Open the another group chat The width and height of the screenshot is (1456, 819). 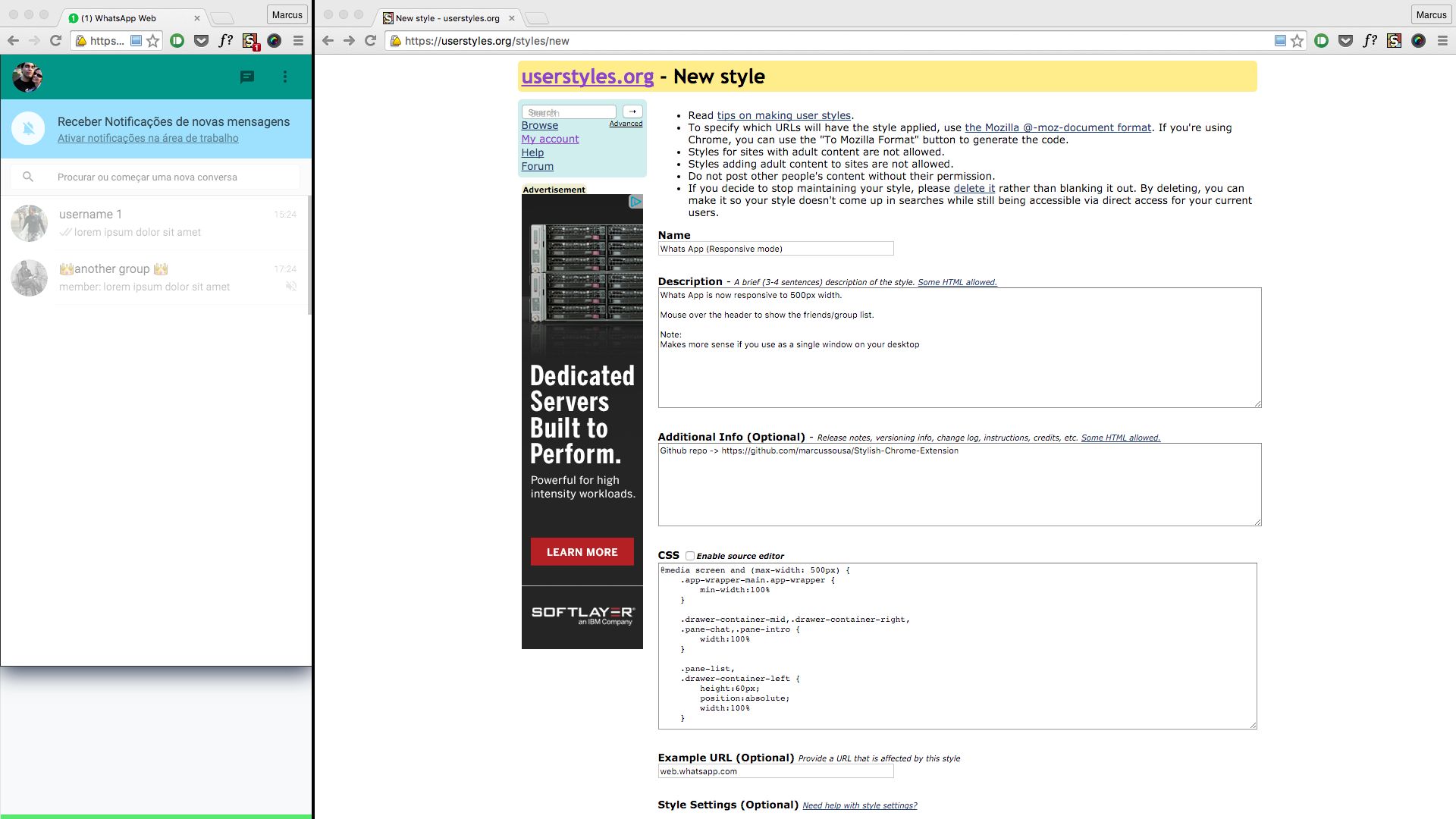pyautogui.click(x=155, y=278)
